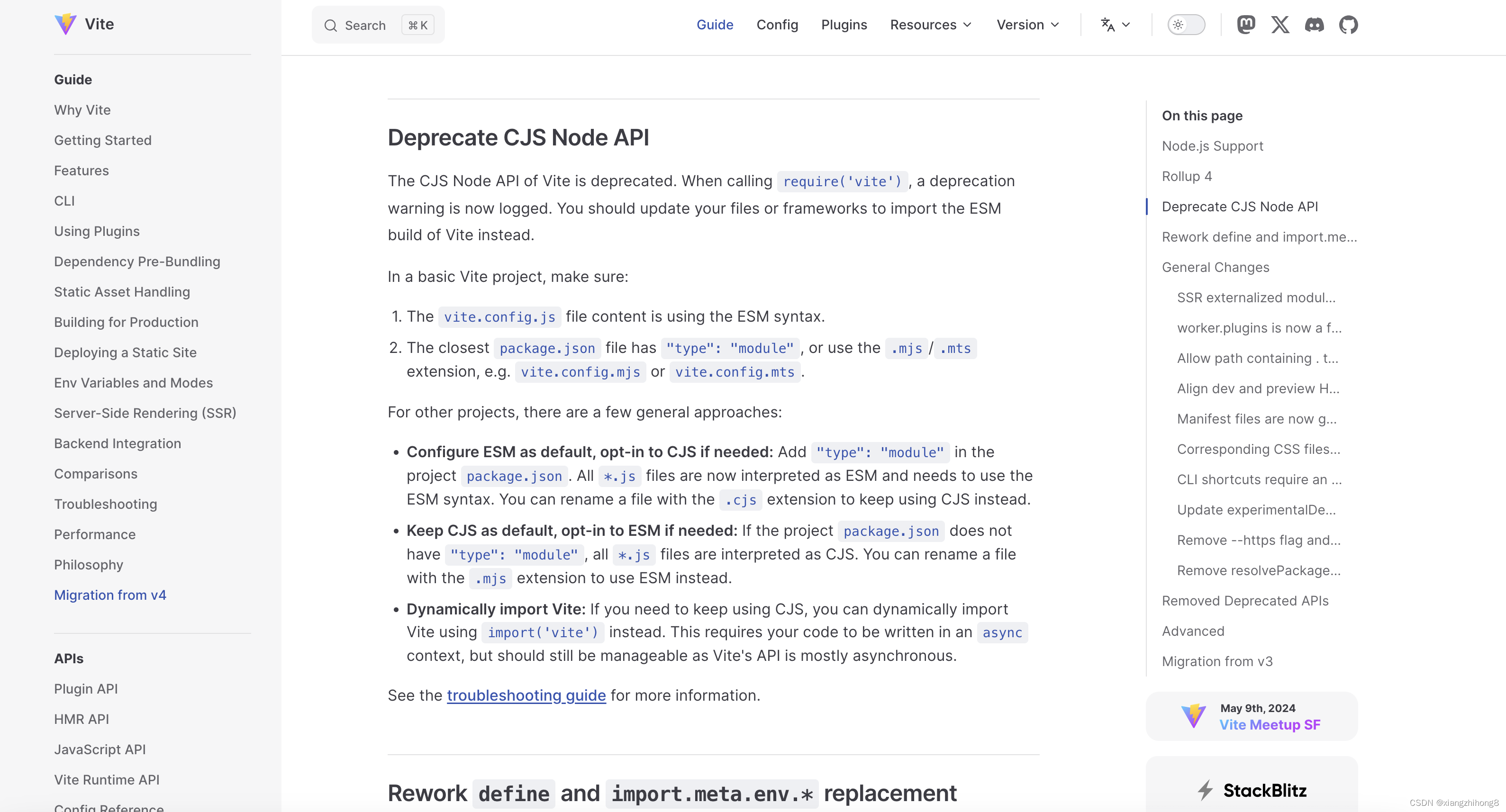Click the language selector globe icon

(x=1114, y=24)
